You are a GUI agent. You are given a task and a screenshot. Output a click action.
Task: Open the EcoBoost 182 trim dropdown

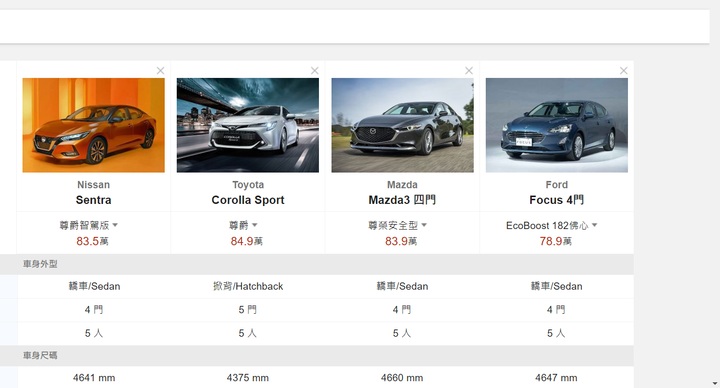coord(551,225)
